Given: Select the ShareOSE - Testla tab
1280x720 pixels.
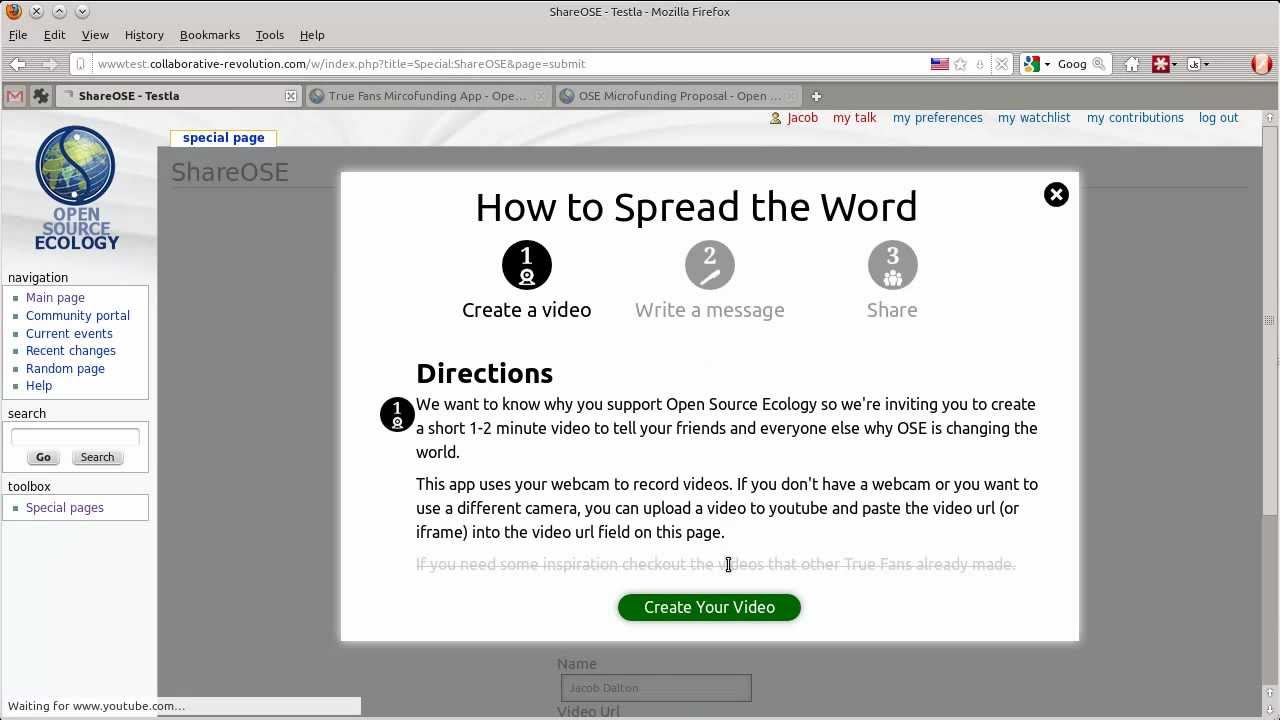Looking at the screenshot, I should pyautogui.click(x=178, y=96).
